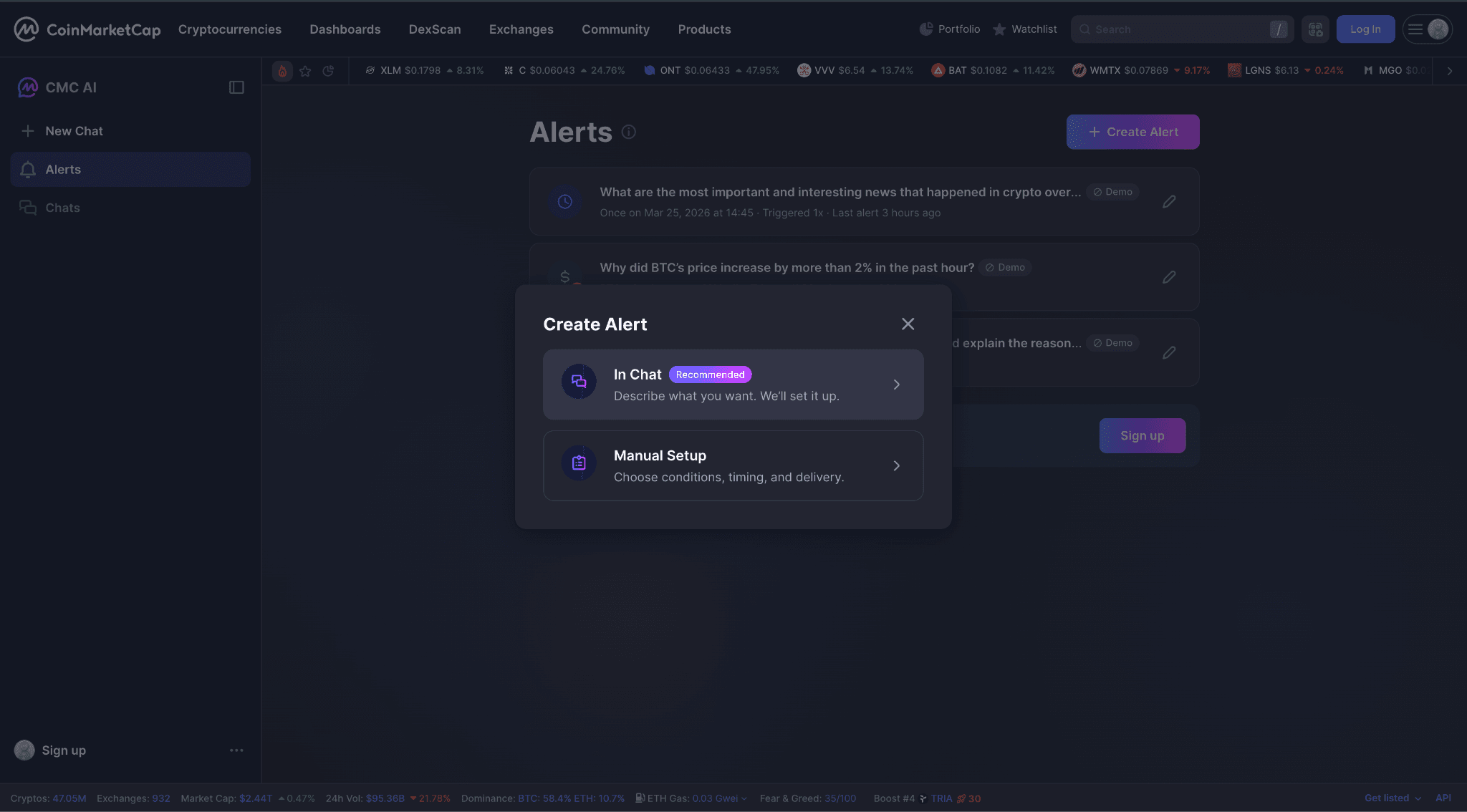Open the hamburger profile menu
Viewport: 1467px width, 812px height.
tap(1427, 29)
